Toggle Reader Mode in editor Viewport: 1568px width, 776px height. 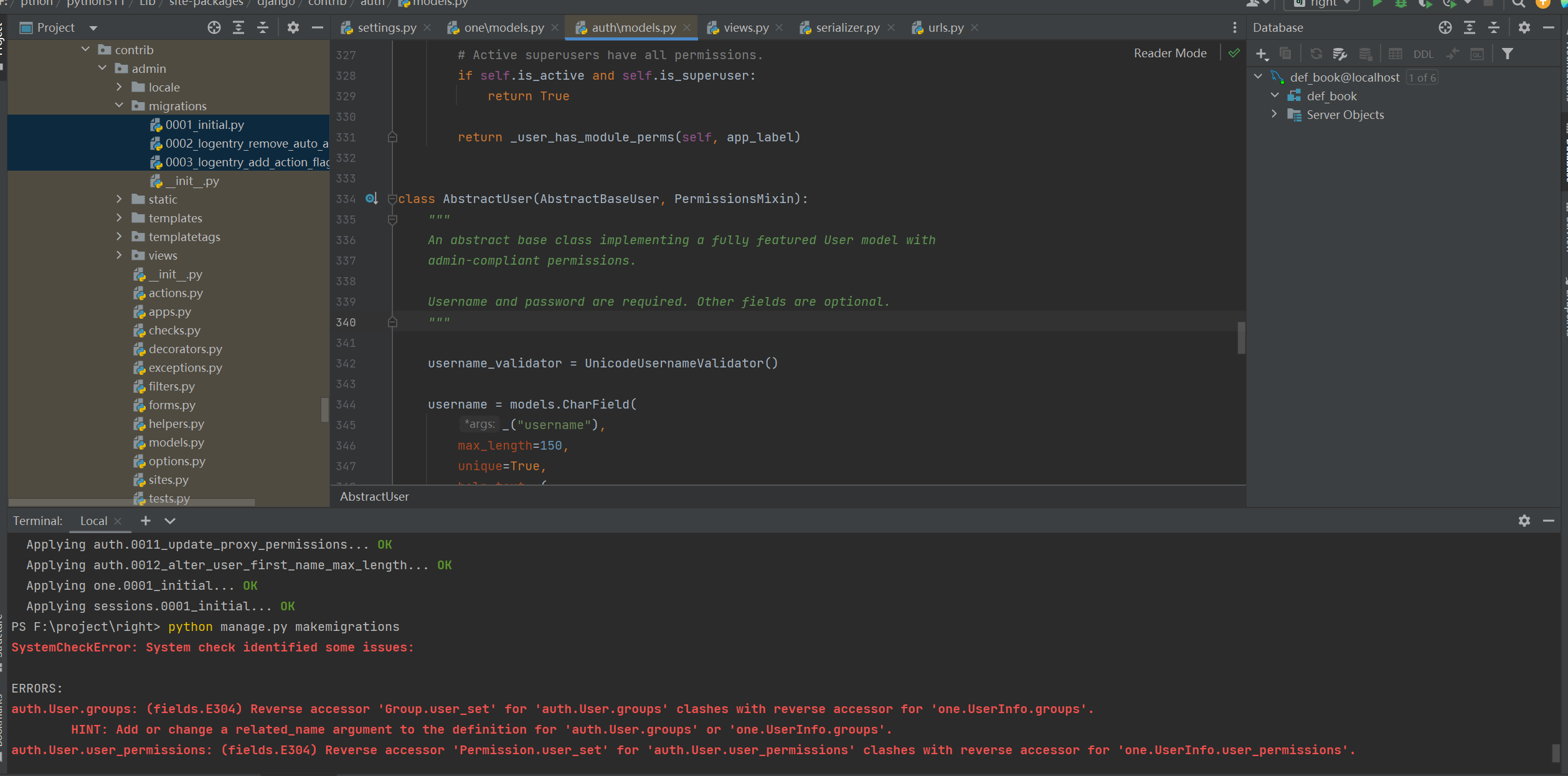[1169, 54]
